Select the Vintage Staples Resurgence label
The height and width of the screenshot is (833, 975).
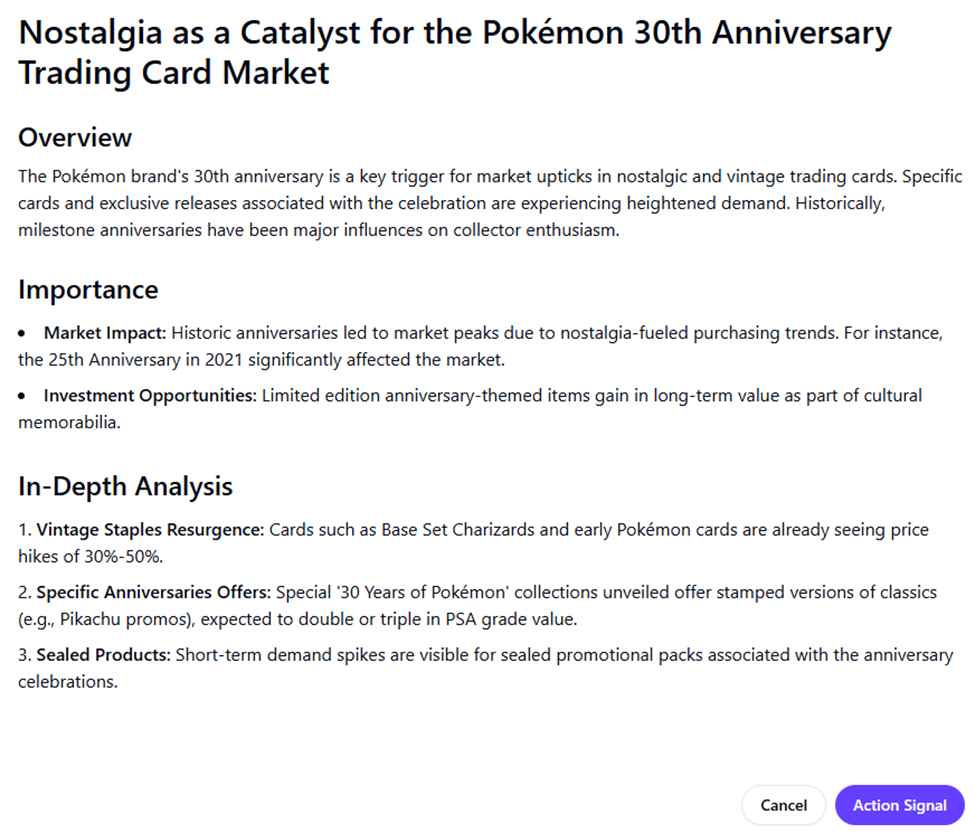click(150, 529)
